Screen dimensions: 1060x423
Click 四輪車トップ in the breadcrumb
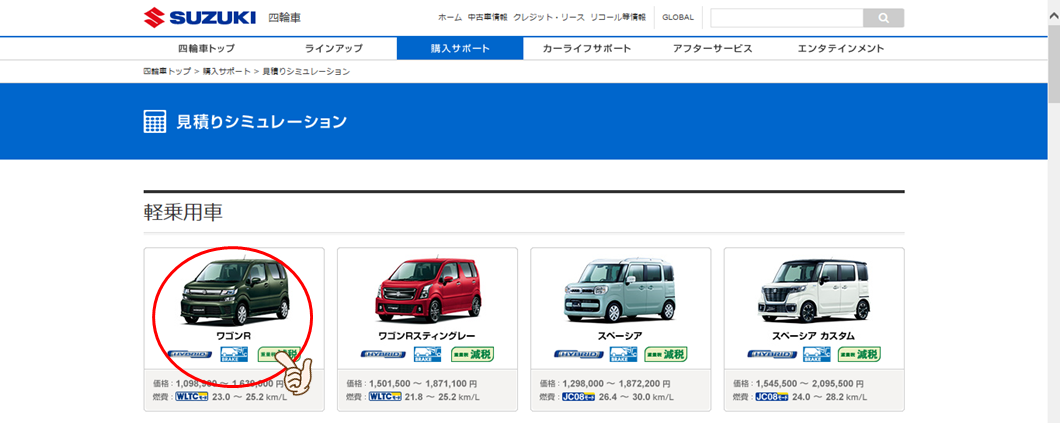pos(167,71)
